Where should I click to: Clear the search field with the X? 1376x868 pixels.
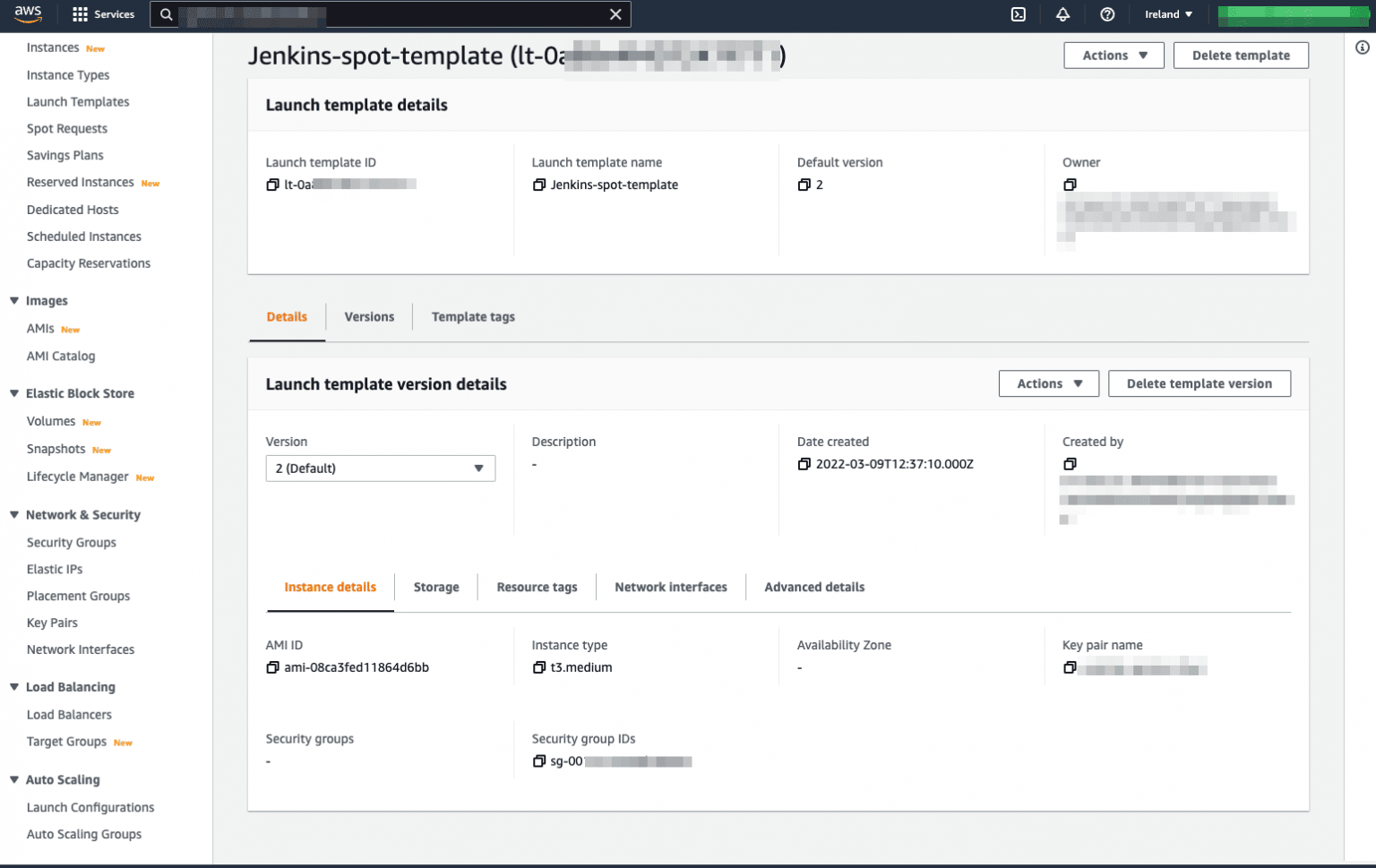[615, 14]
